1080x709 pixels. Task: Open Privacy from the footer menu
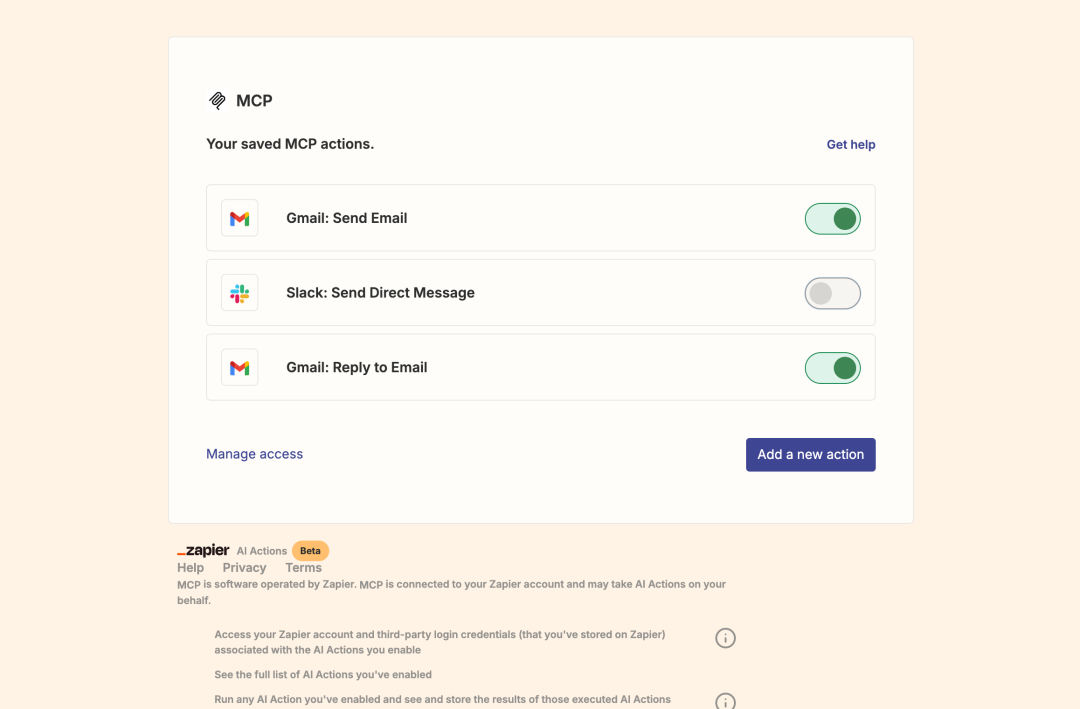click(x=244, y=567)
